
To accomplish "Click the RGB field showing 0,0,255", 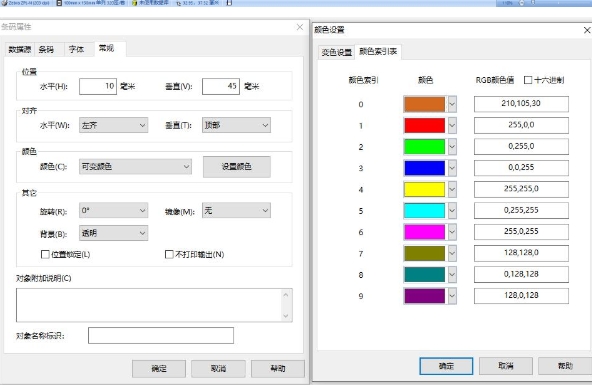I will [521, 168].
